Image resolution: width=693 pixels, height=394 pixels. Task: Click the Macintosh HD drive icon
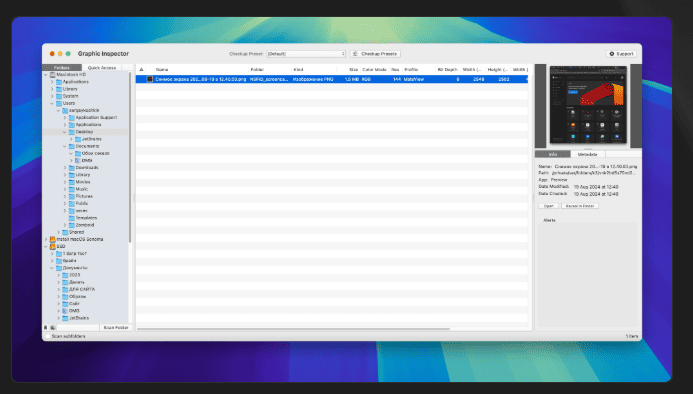(x=53, y=75)
